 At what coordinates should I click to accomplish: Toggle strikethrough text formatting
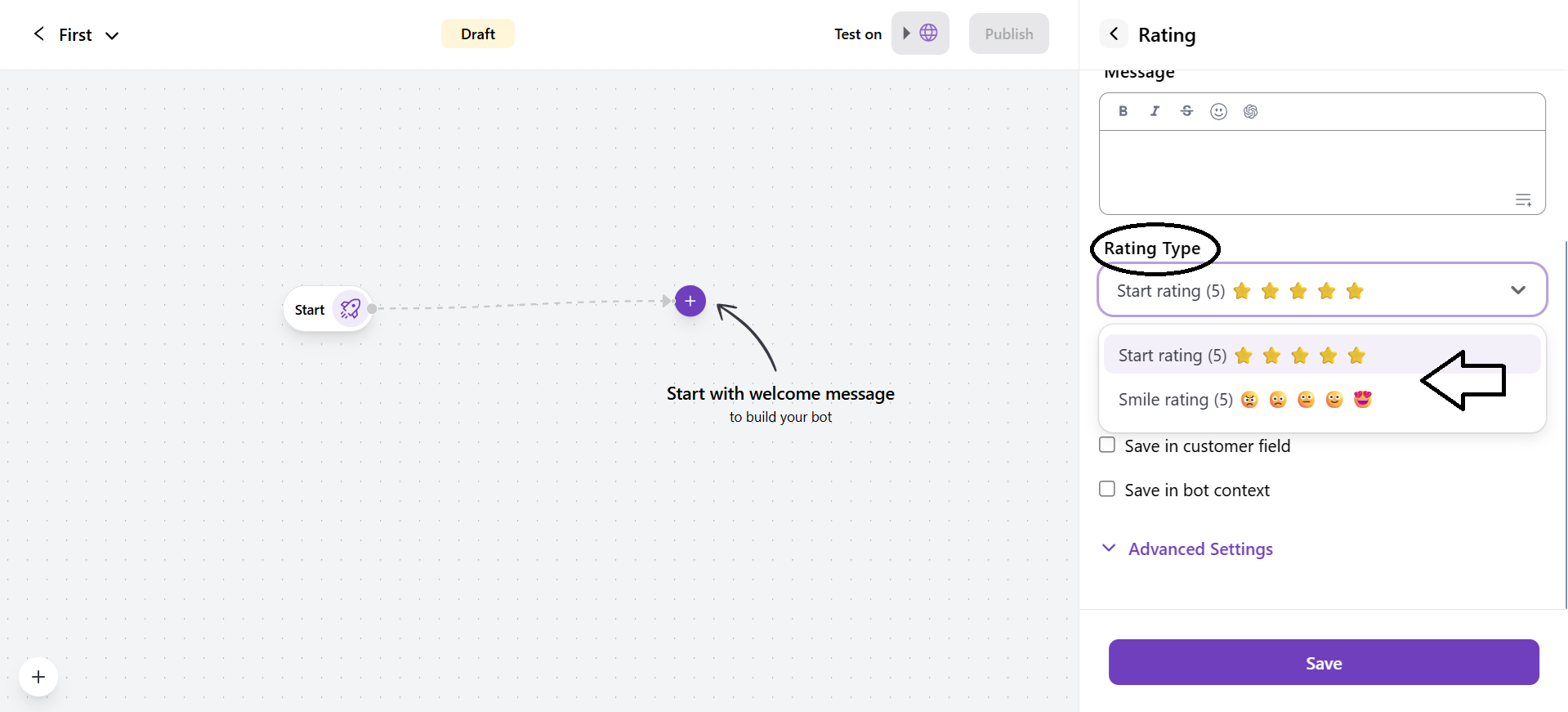(x=1186, y=111)
